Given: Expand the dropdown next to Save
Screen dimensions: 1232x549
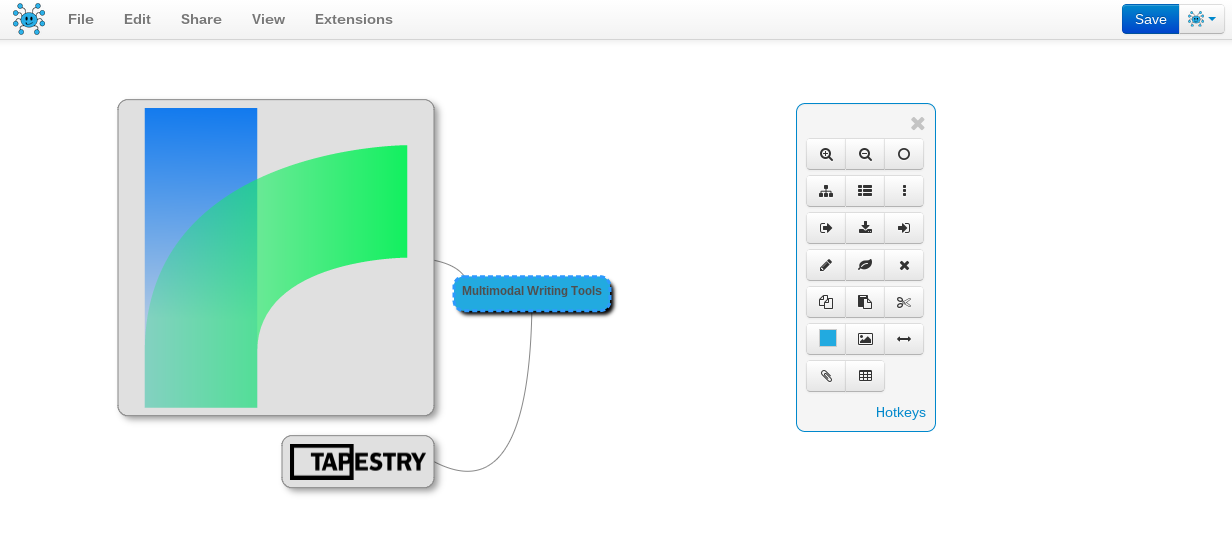Looking at the screenshot, I should coord(1202,19).
